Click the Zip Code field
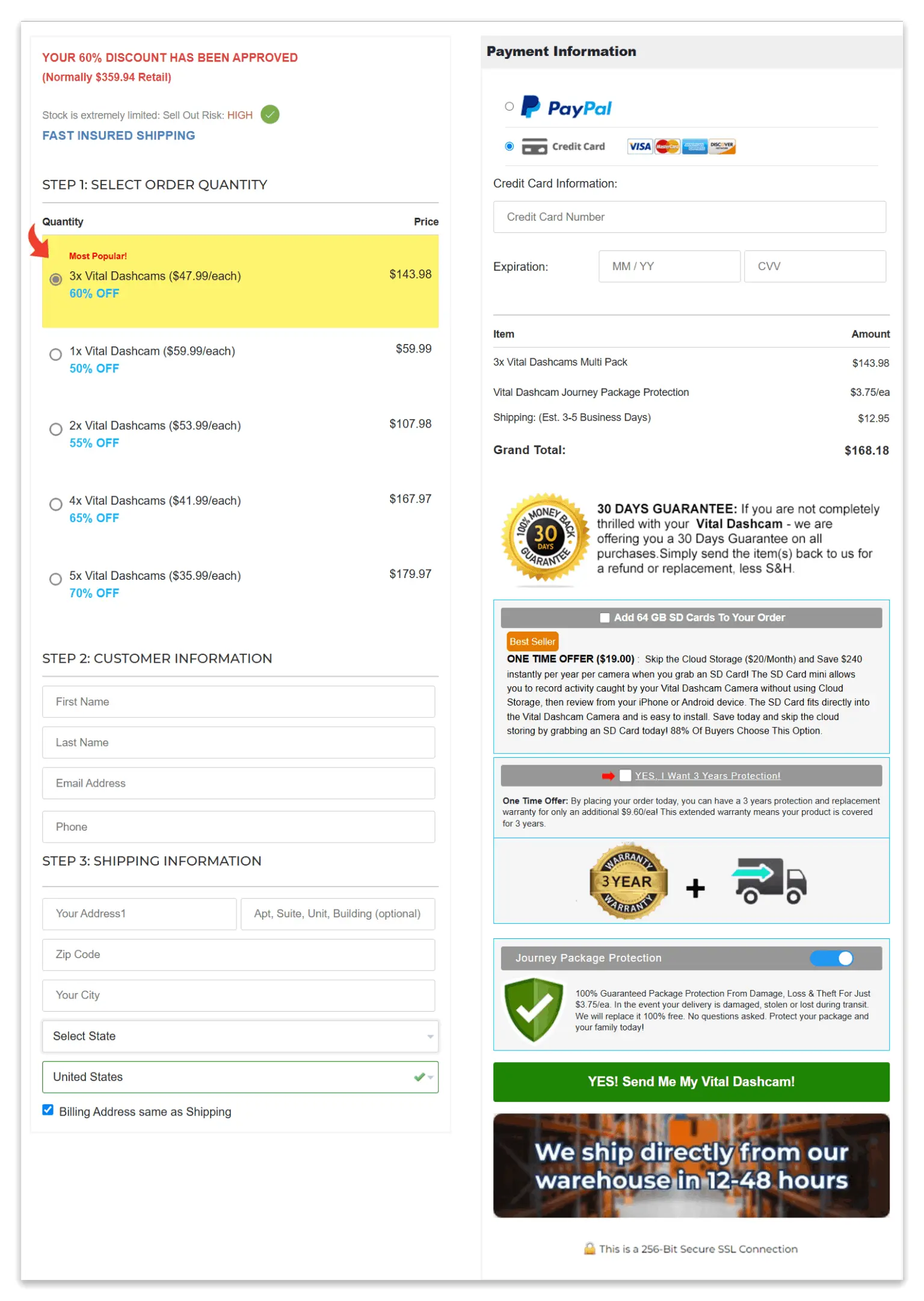 pos(238,955)
